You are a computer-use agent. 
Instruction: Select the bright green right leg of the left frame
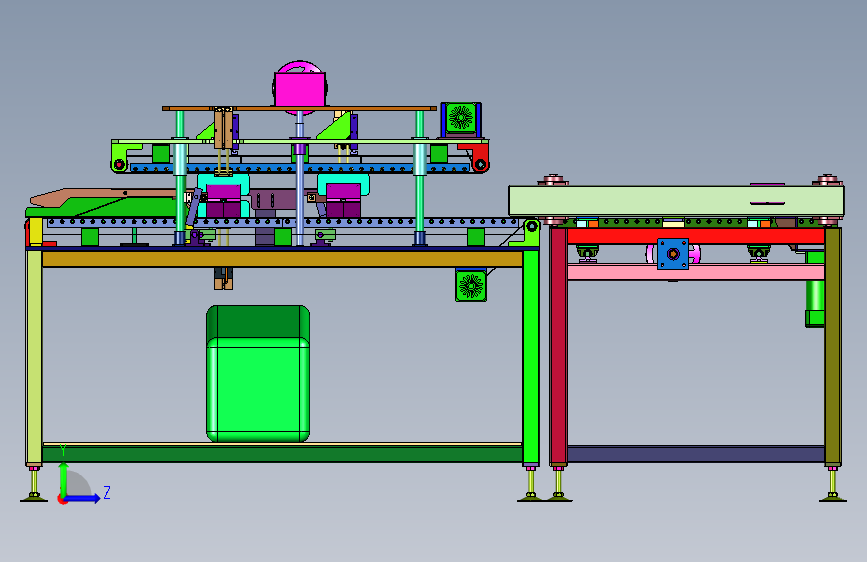[x=531, y=357]
